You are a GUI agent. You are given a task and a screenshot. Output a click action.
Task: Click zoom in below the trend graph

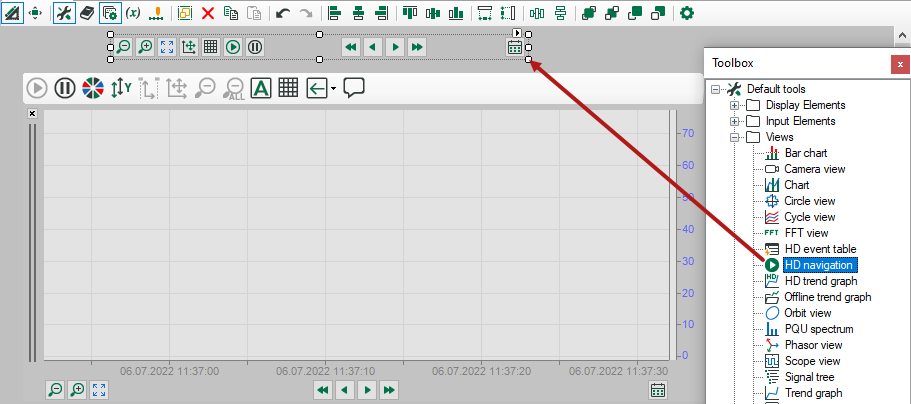click(x=77, y=389)
